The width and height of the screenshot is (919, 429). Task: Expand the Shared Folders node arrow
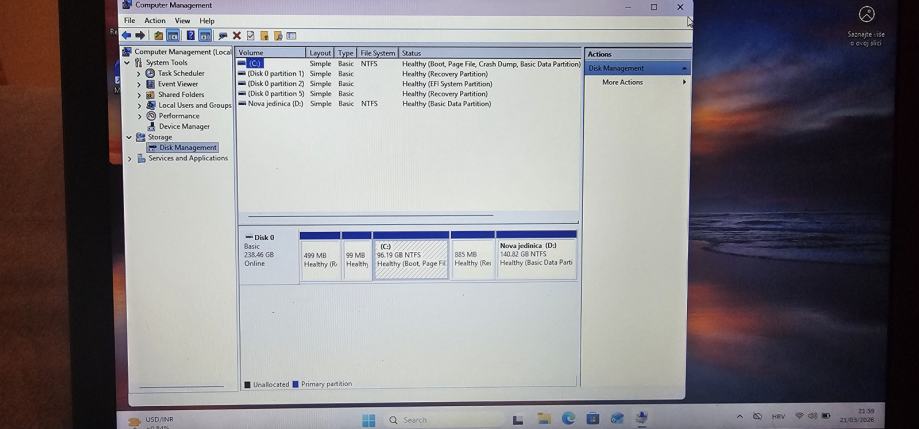pyautogui.click(x=139, y=95)
